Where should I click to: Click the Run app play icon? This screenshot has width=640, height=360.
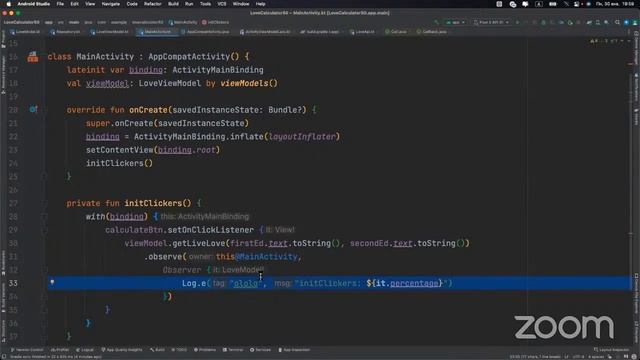point(517,22)
